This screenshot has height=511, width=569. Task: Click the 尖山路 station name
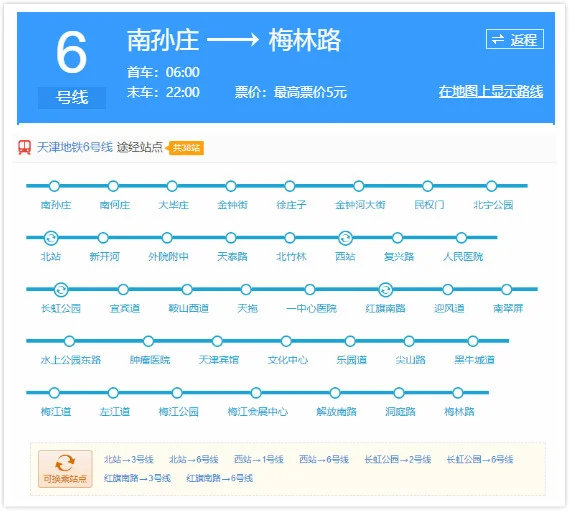[410, 360]
